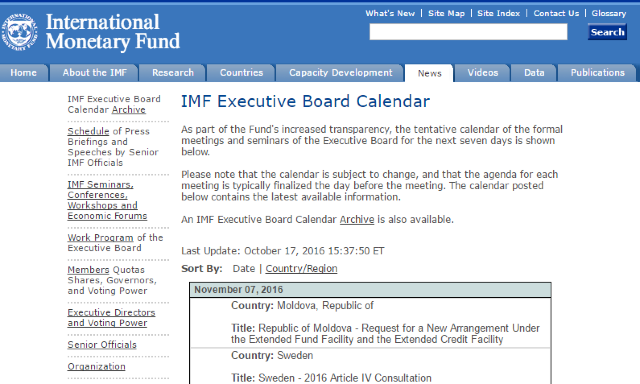Open the What's New link
640x384 pixels.
click(390, 13)
